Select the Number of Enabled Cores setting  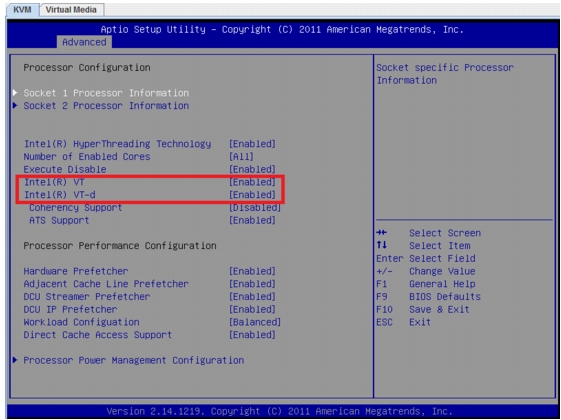pyautogui.click(x=87, y=157)
